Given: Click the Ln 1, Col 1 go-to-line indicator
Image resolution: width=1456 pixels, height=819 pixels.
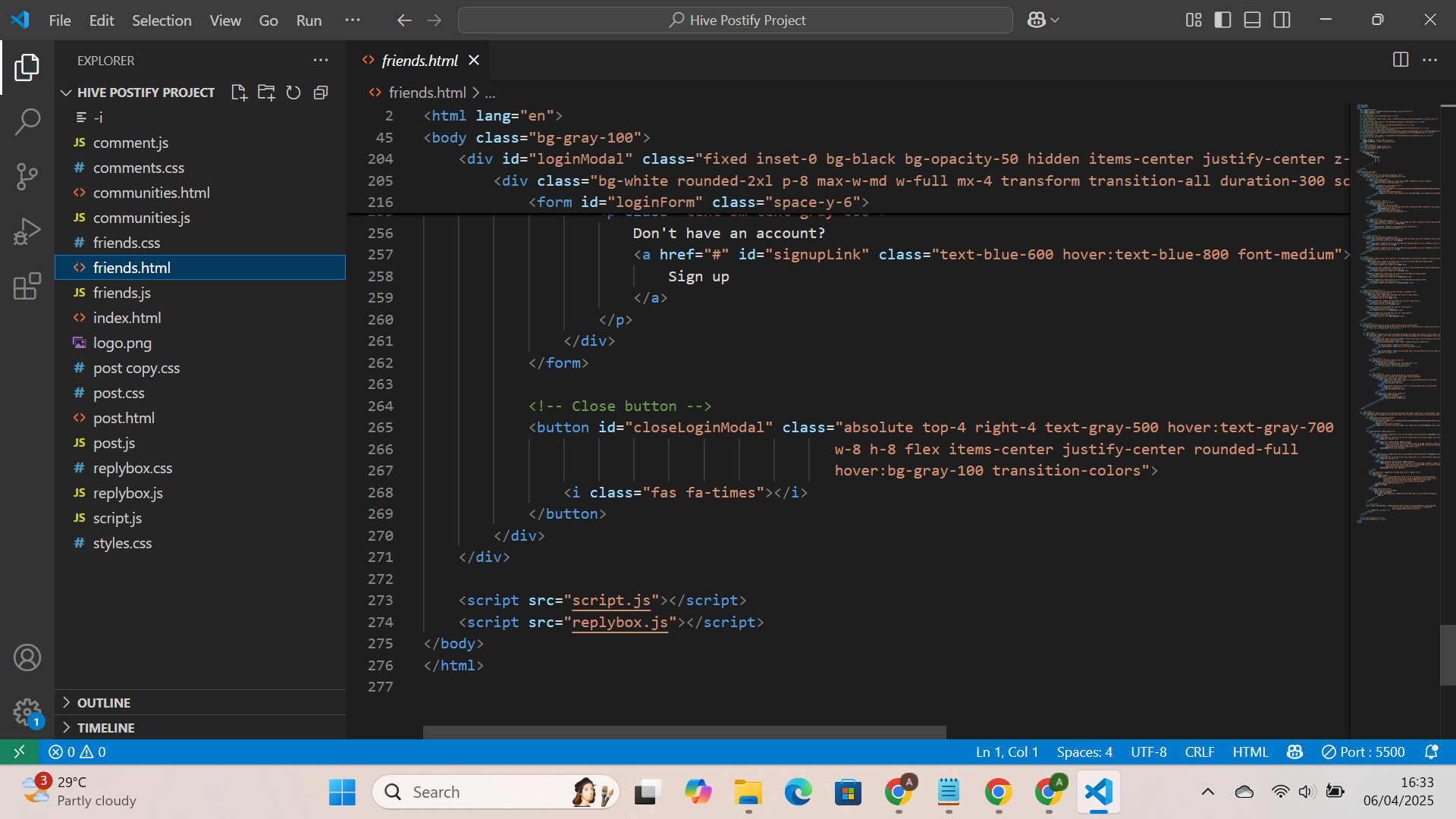Looking at the screenshot, I should click(1007, 752).
